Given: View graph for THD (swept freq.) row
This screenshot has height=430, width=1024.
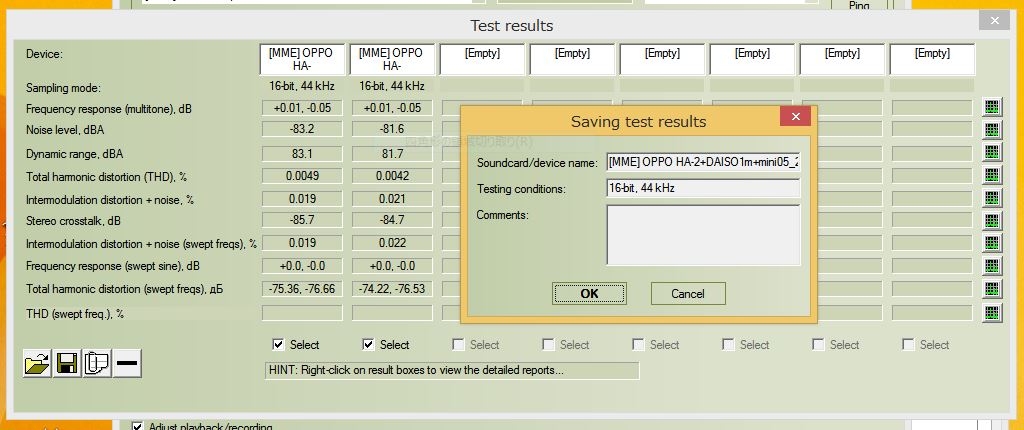Looking at the screenshot, I should pos(992,313).
